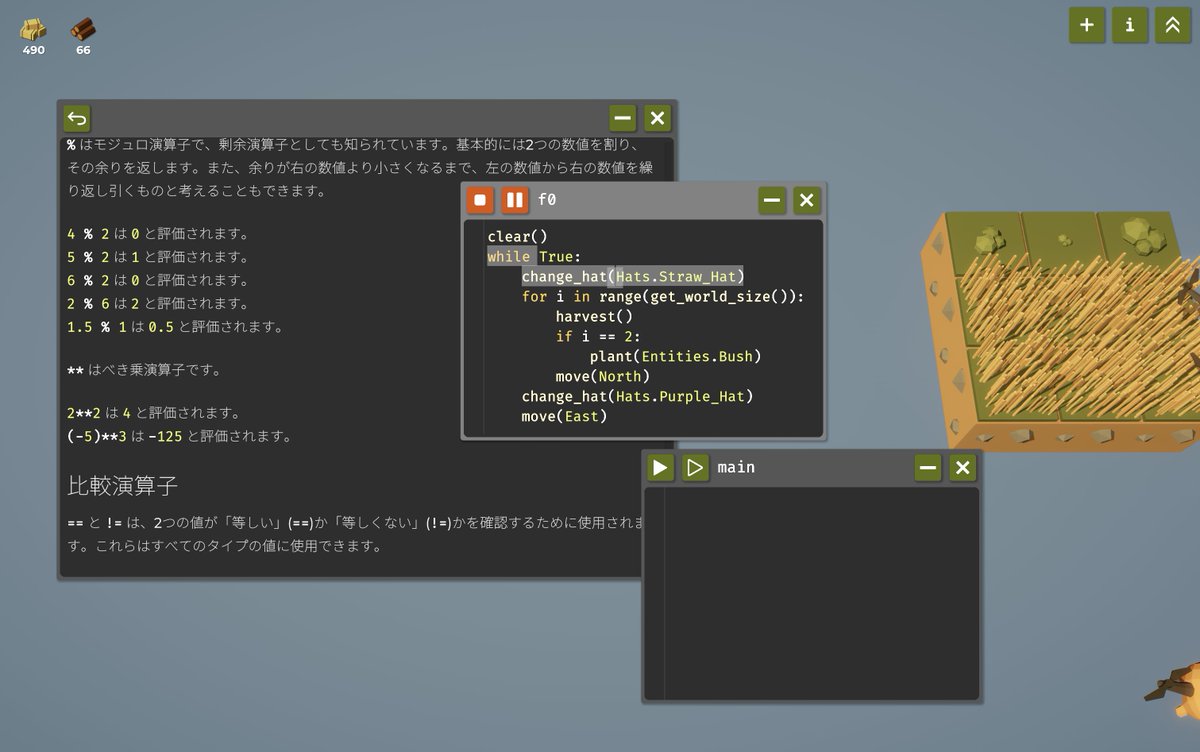
Task: Click the wood logs resource icon
Action: (83, 29)
